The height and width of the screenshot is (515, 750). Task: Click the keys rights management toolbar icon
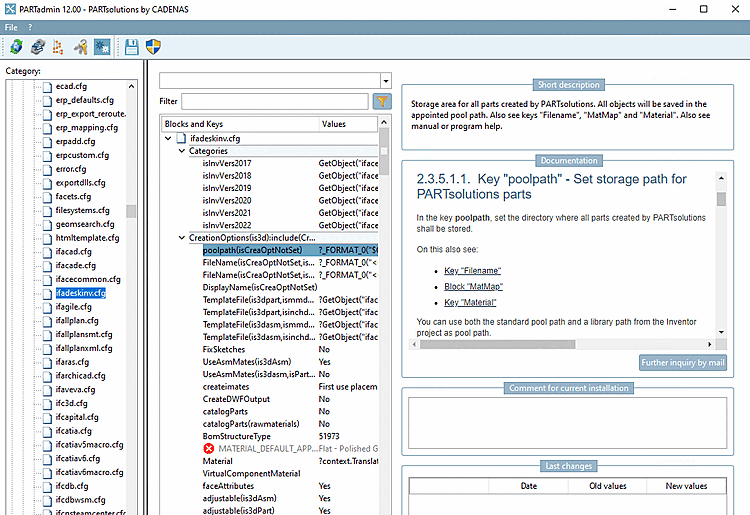[80, 46]
